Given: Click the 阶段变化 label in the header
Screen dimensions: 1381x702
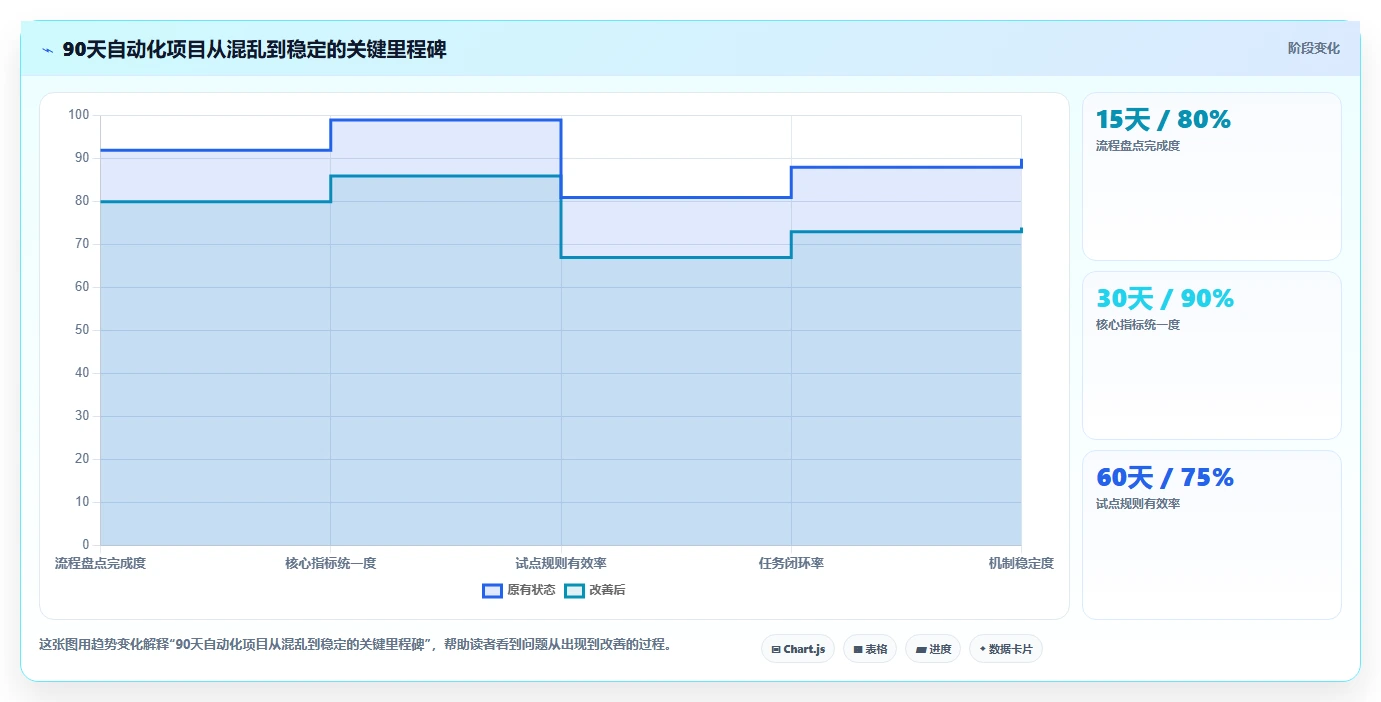Looking at the screenshot, I should point(1313,48).
